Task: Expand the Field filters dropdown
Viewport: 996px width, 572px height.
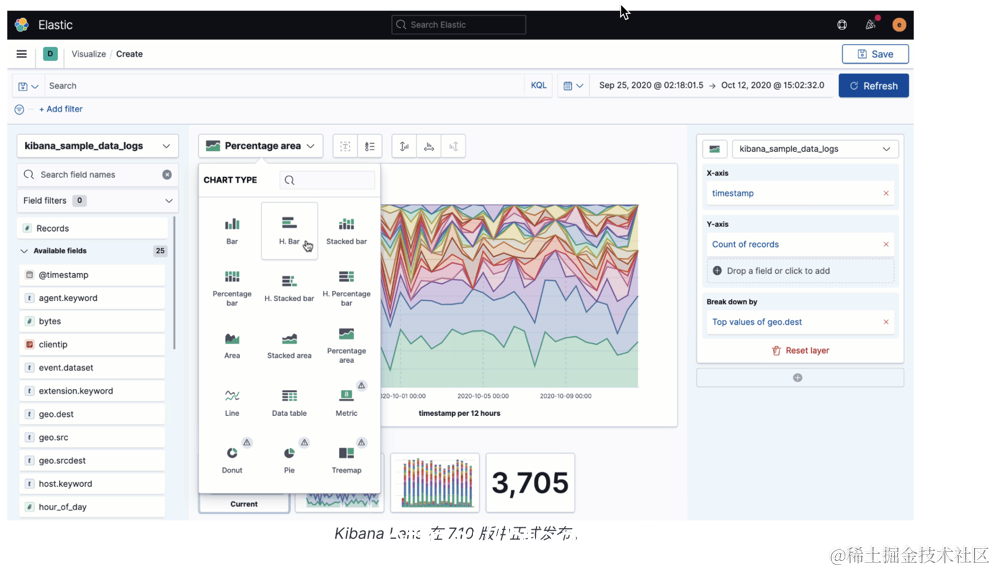Action: point(97,200)
